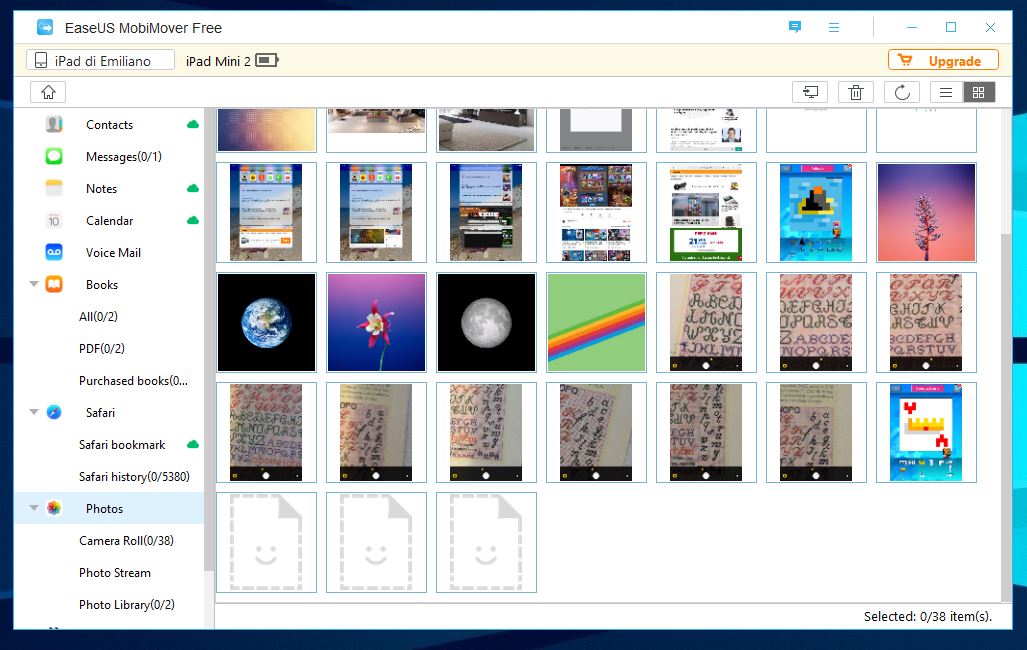Collapse the Books category

pos(34,285)
